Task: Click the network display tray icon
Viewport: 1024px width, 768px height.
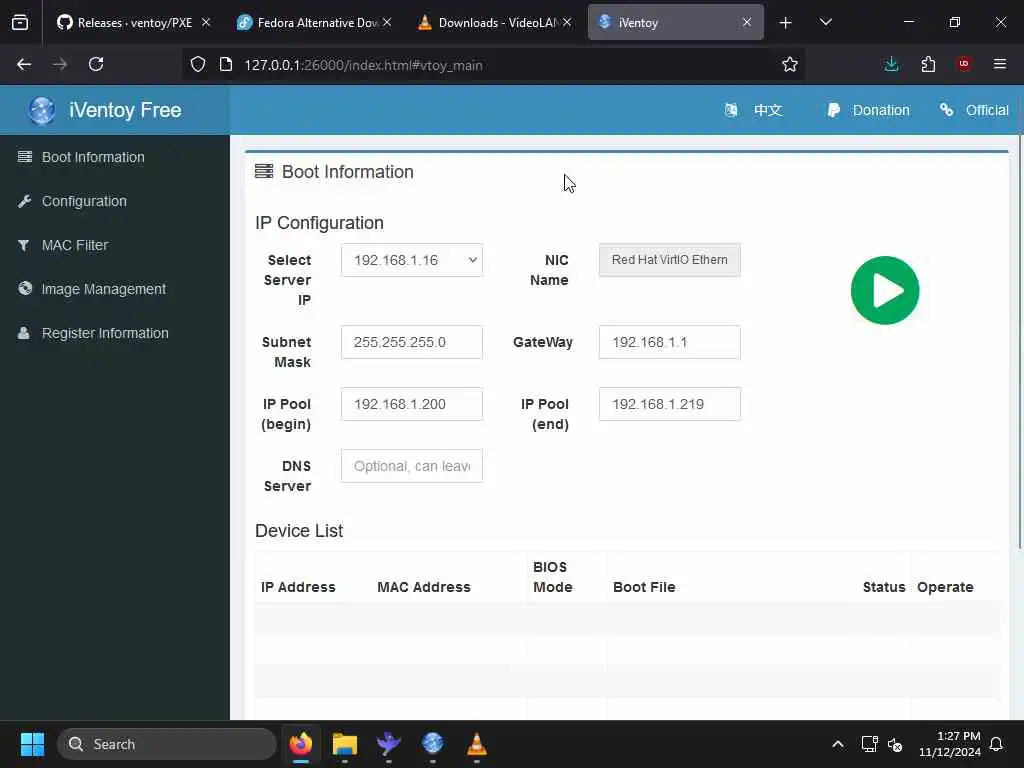Action: coord(869,744)
